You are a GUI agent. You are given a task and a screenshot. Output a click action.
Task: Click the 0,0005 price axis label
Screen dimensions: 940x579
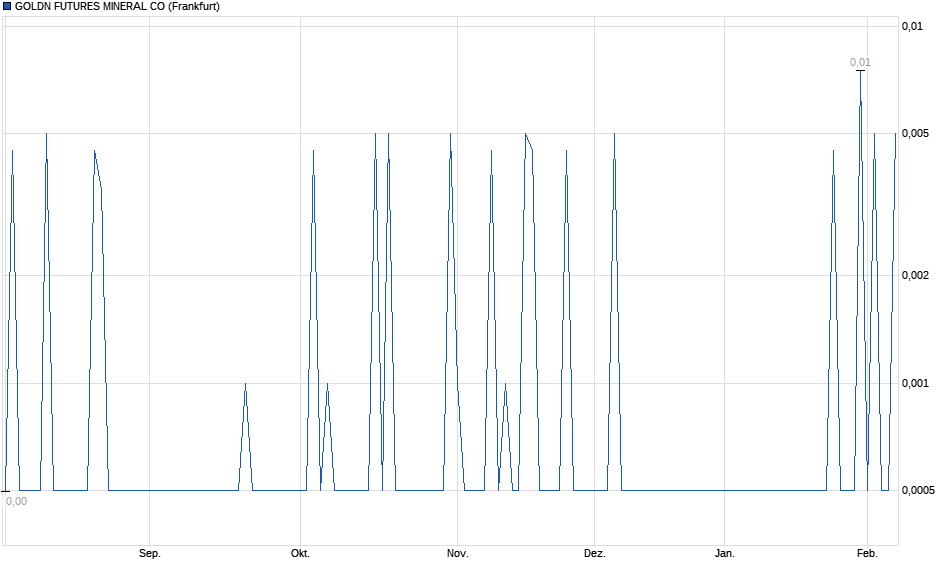click(918, 490)
